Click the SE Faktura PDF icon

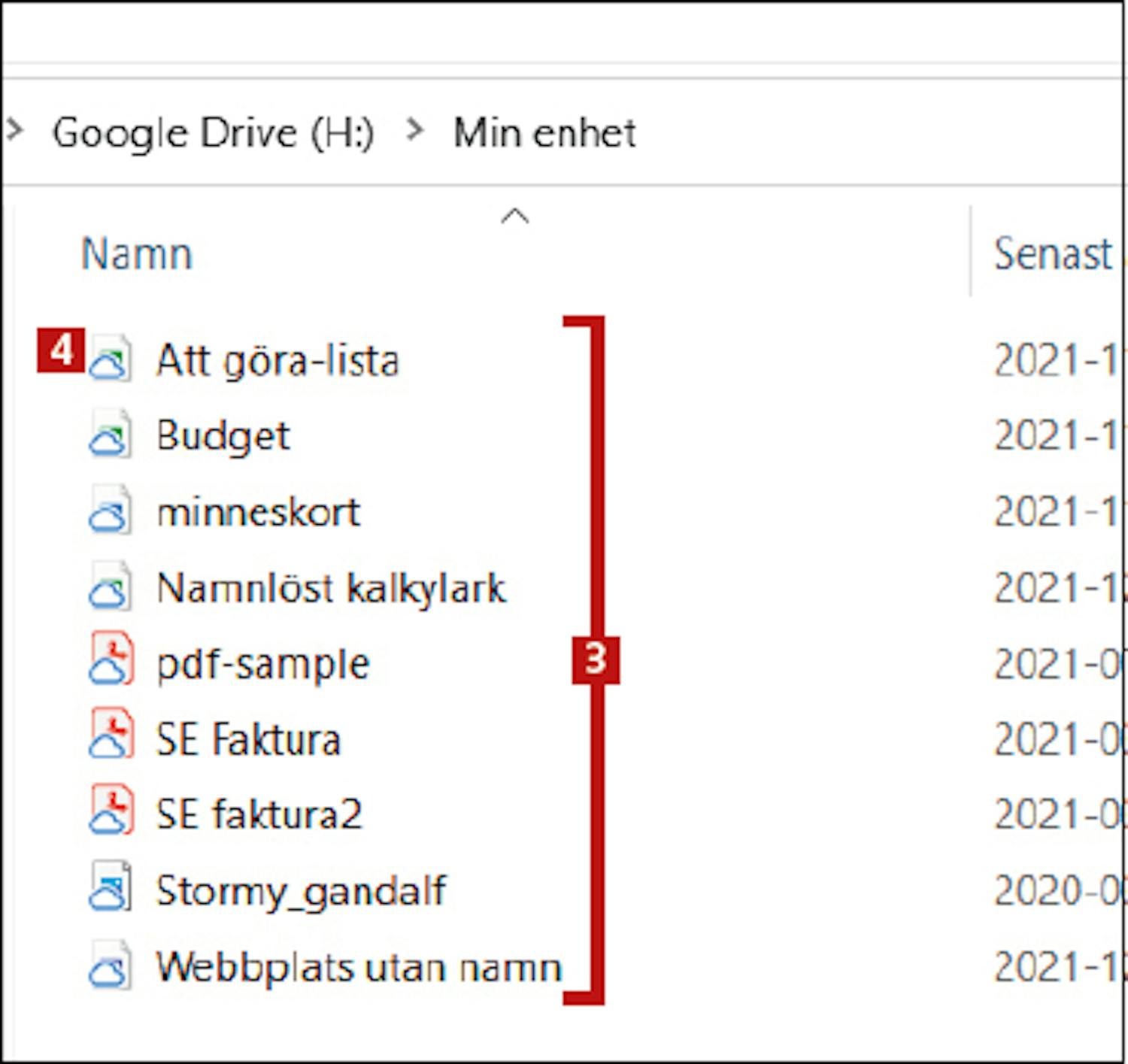(111, 738)
